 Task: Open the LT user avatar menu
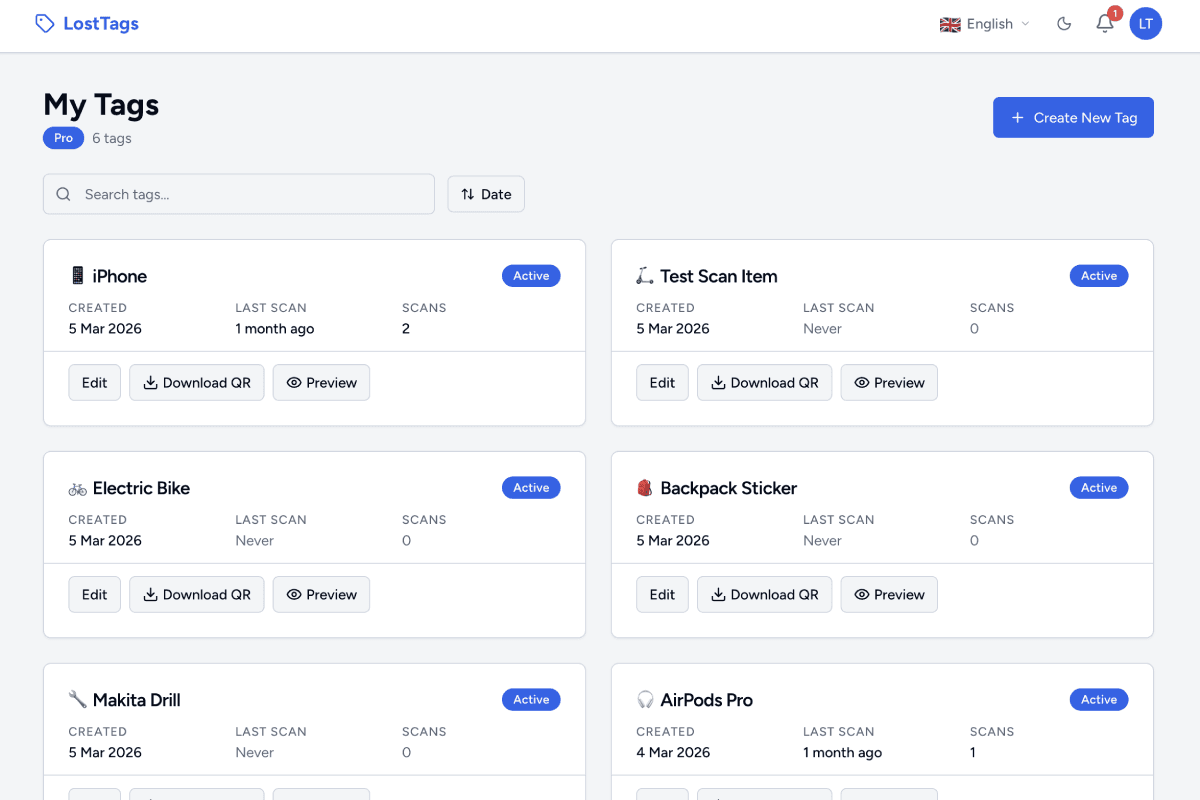point(1146,24)
